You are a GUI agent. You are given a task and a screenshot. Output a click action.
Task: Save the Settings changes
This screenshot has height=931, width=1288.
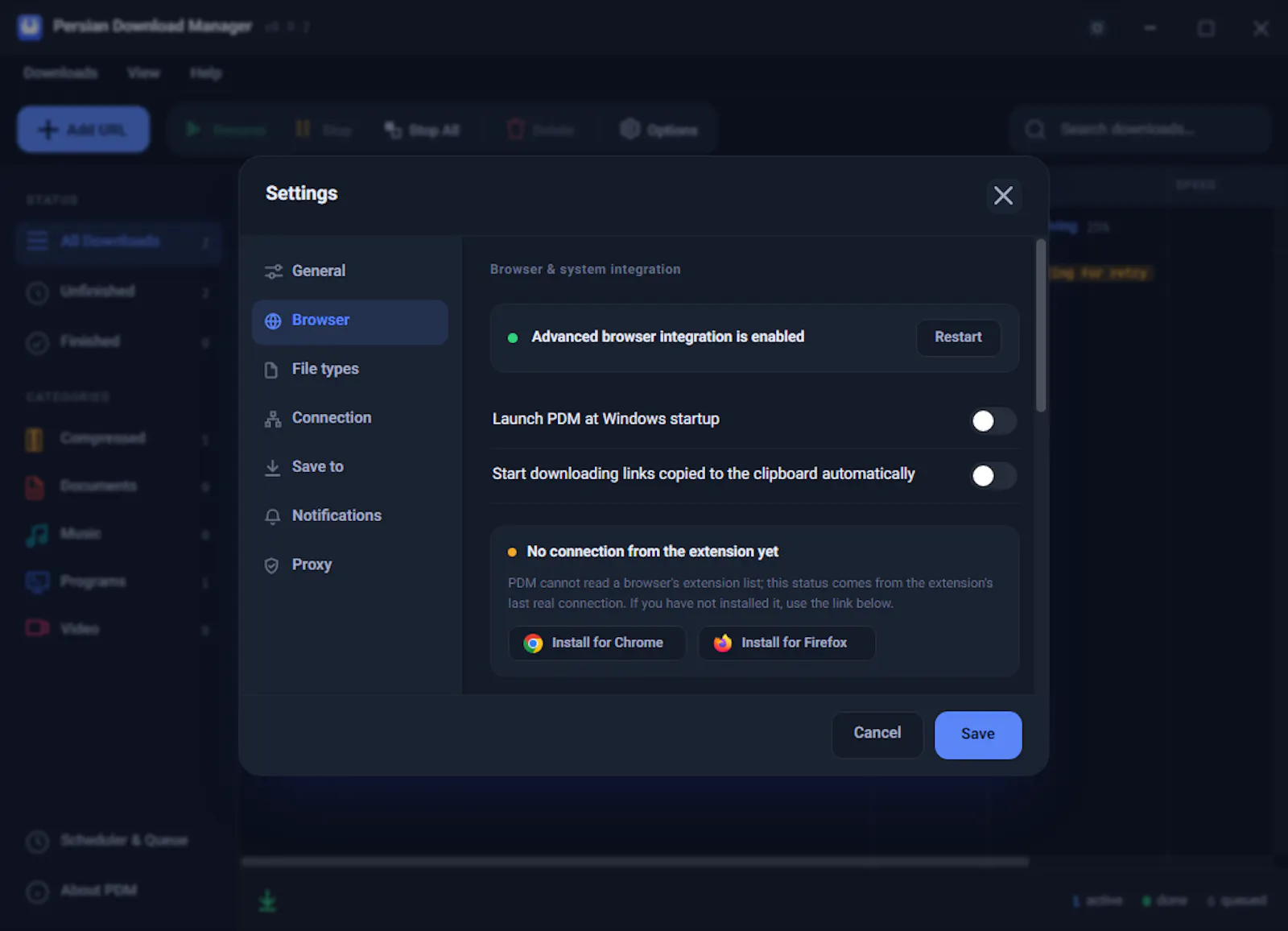(977, 734)
